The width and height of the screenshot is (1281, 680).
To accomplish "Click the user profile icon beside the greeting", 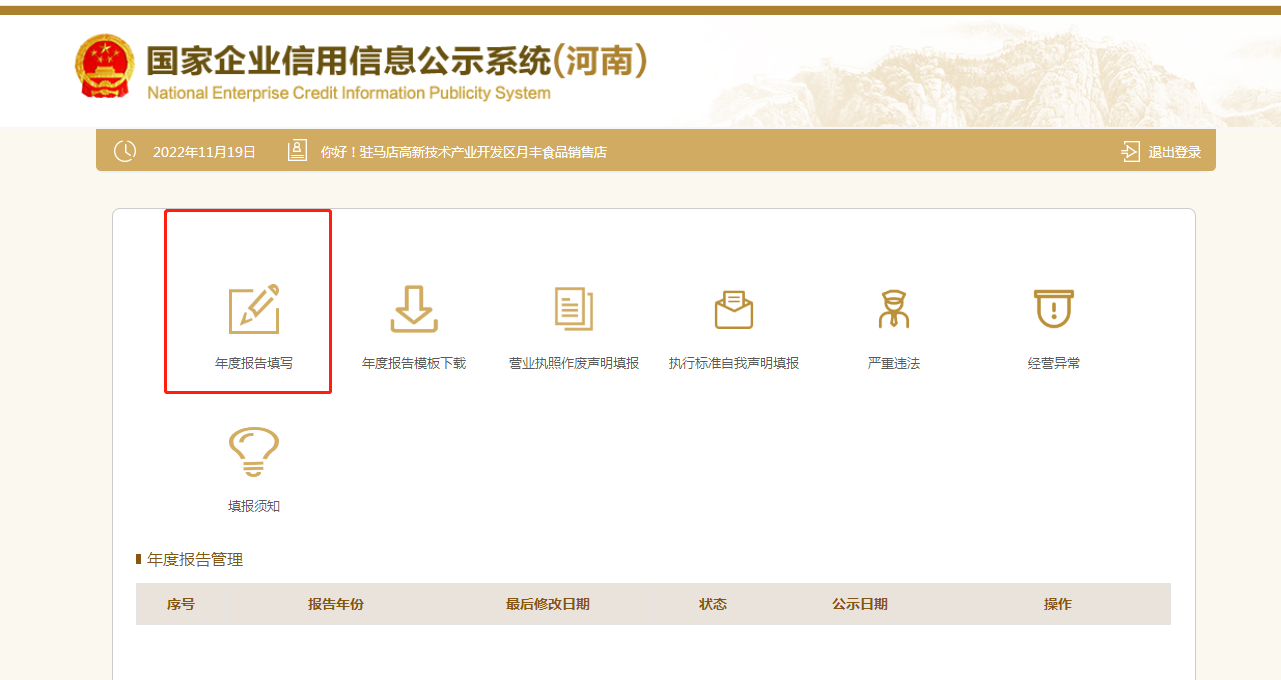I will pos(297,151).
